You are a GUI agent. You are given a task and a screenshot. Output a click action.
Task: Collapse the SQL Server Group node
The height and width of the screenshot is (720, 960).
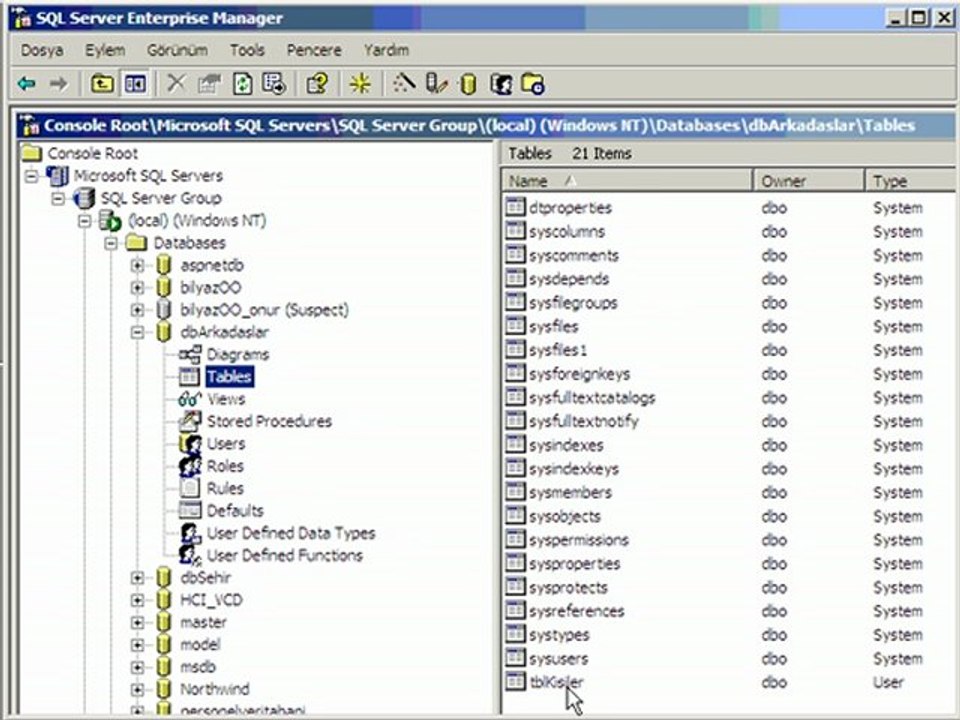point(58,198)
